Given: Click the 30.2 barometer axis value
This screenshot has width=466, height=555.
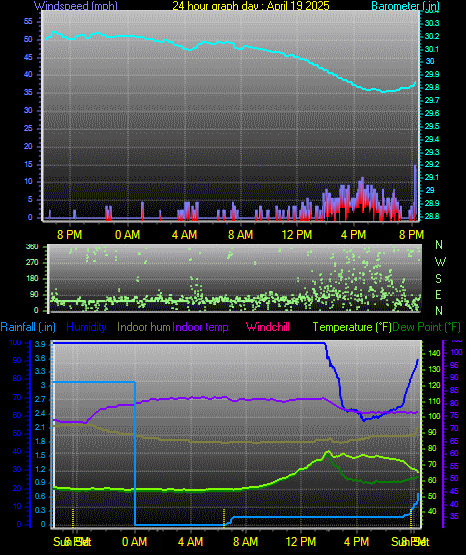Looking at the screenshot, I should [432, 36].
